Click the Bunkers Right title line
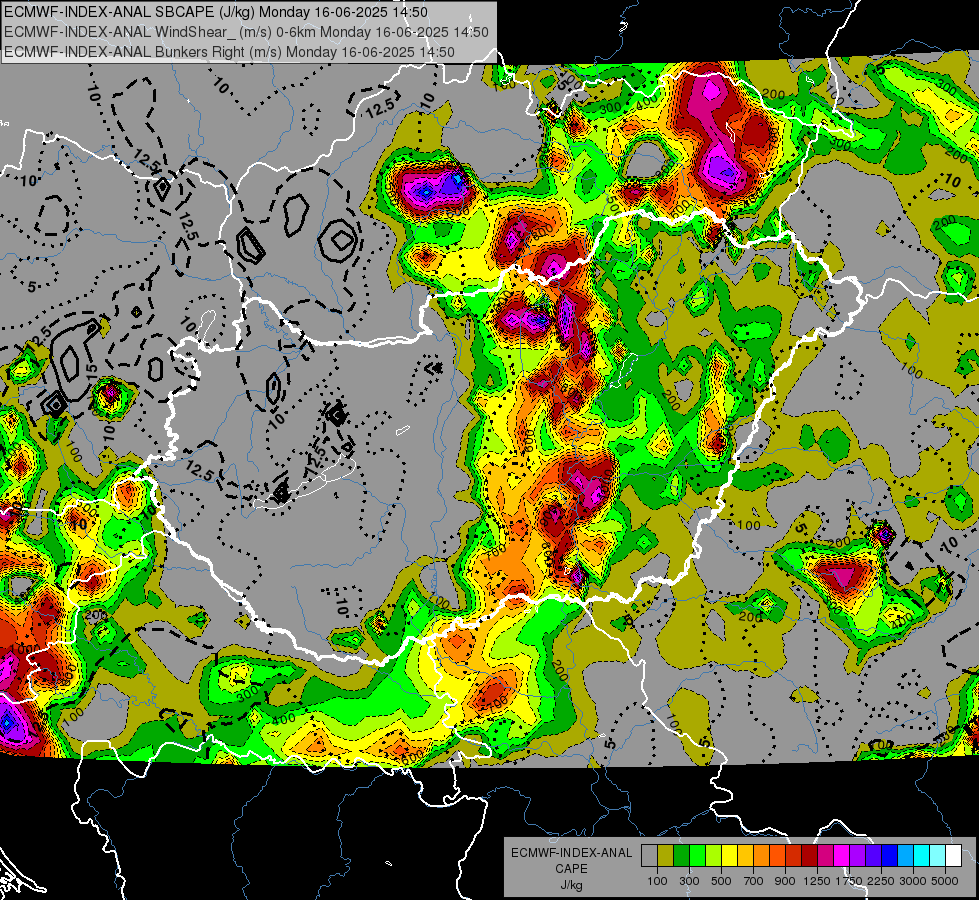Viewport: 979px width, 900px height. [229, 52]
